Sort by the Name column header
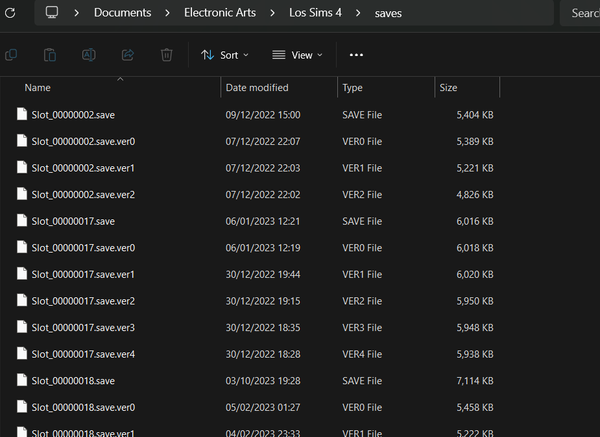This screenshot has width=600, height=437. click(38, 88)
